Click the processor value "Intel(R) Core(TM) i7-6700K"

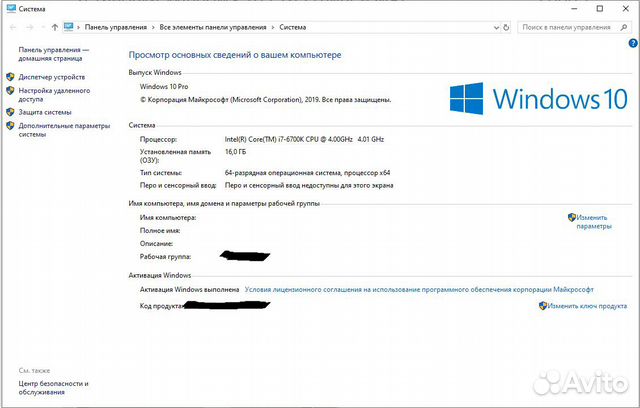point(304,139)
